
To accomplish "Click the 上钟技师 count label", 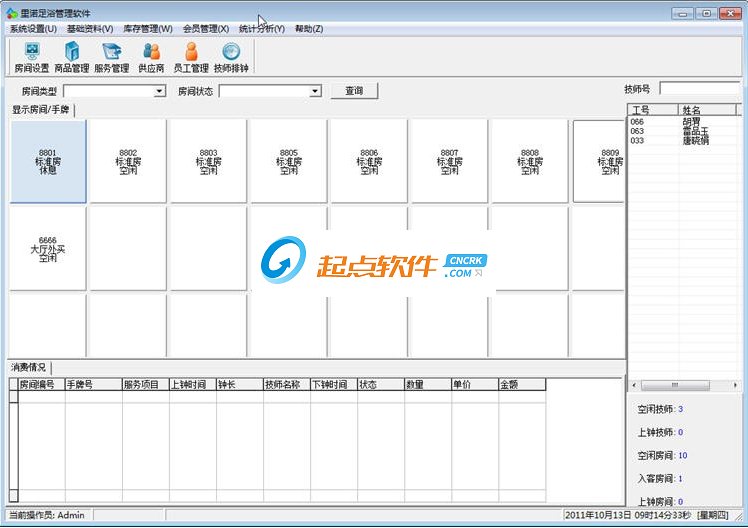I will [x=660, y=432].
